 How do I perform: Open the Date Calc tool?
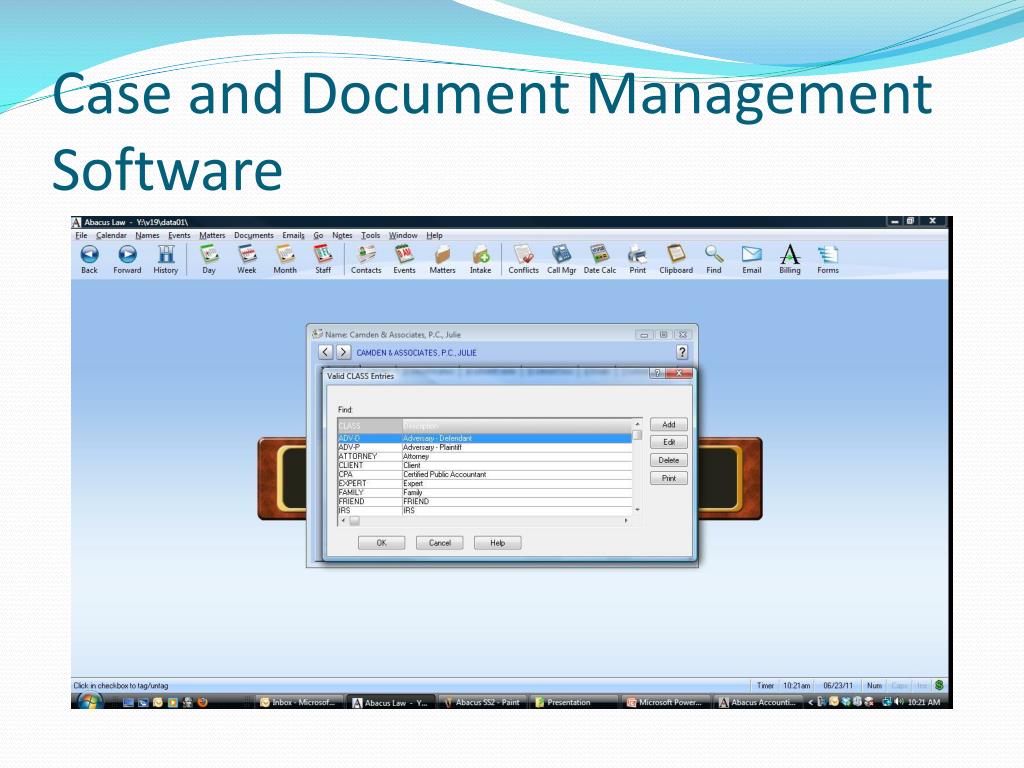600,259
